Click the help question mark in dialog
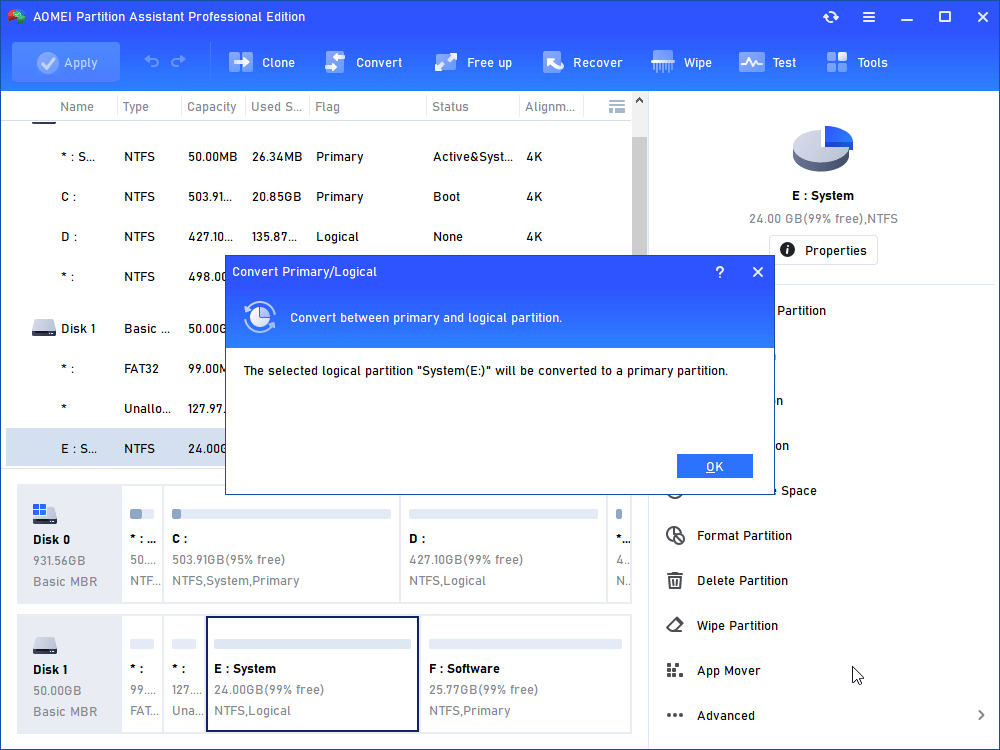Screen dimensions: 1000x750 720,272
